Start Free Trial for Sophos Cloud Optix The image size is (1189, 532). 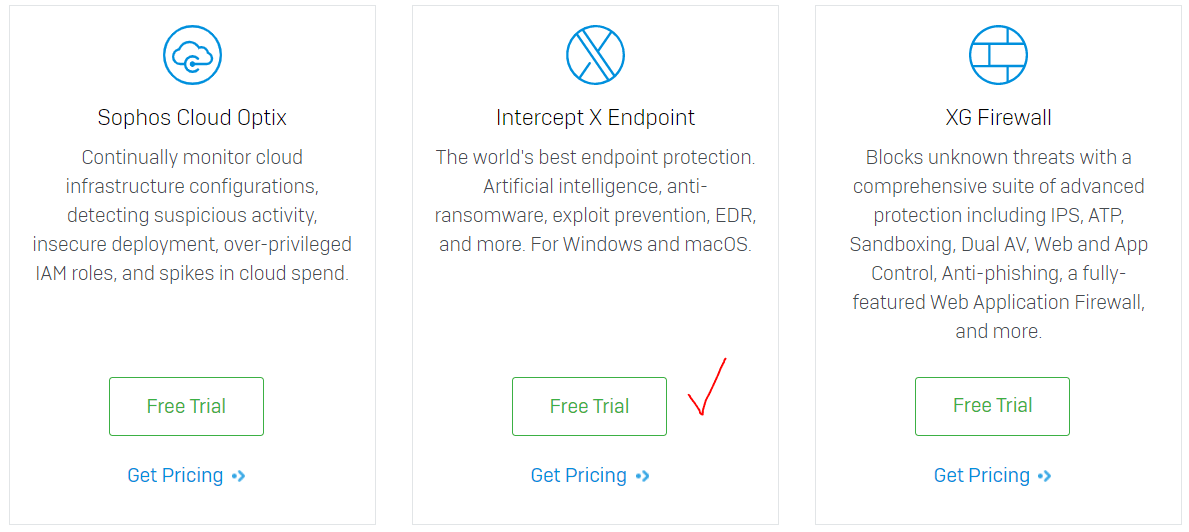[x=187, y=406]
